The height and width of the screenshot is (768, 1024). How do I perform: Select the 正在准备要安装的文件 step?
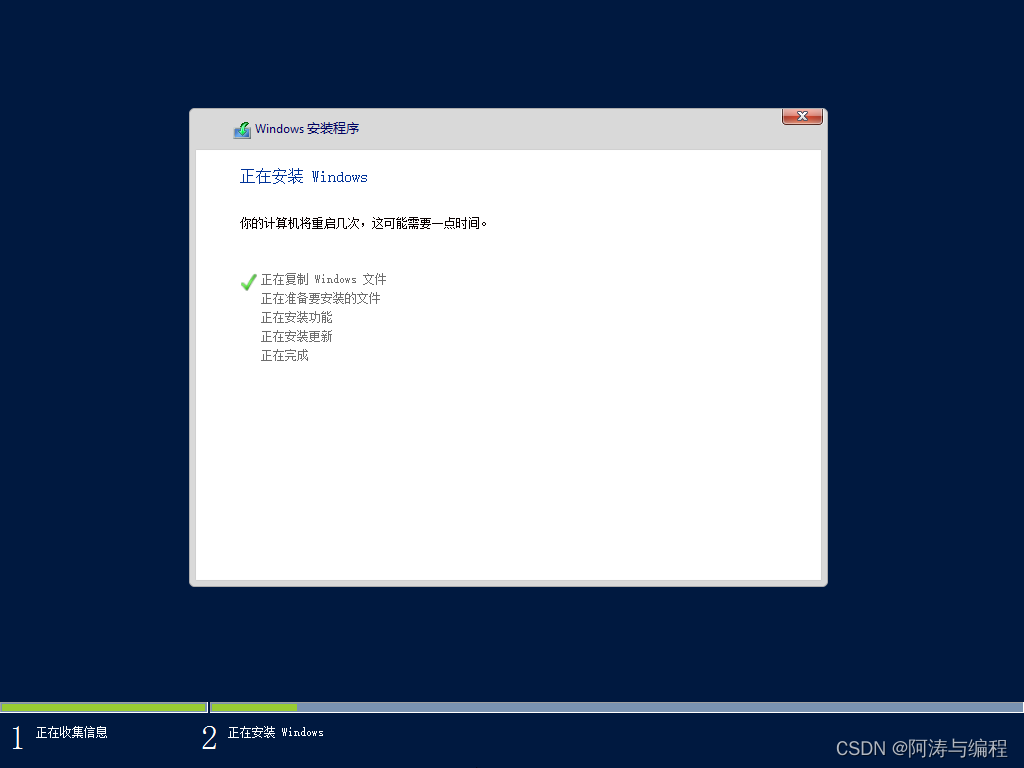point(320,298)
